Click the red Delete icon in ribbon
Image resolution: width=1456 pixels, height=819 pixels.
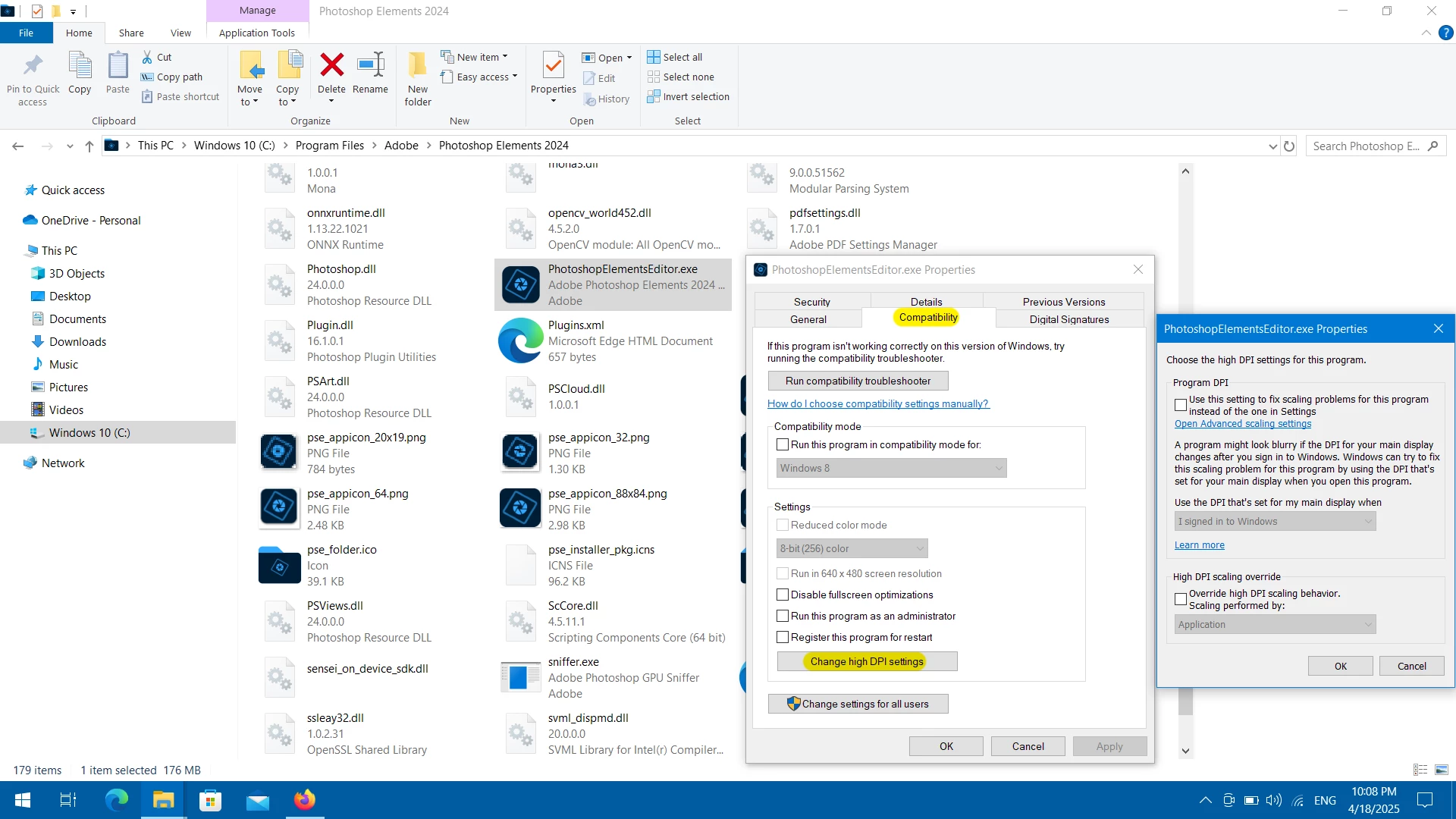tap(331, 66)
